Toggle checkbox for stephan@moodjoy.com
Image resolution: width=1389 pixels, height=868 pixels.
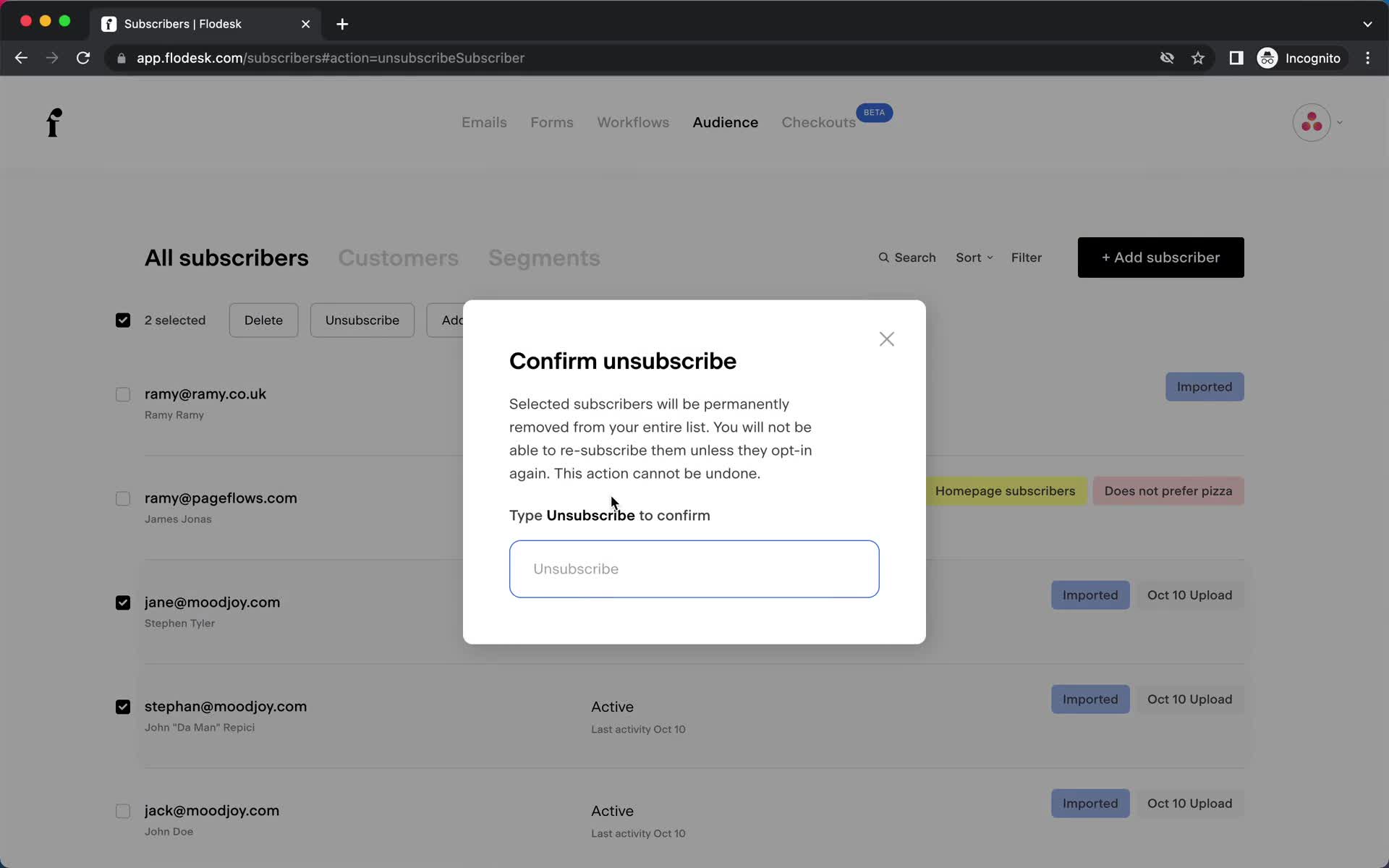click(x=122, y=706)
